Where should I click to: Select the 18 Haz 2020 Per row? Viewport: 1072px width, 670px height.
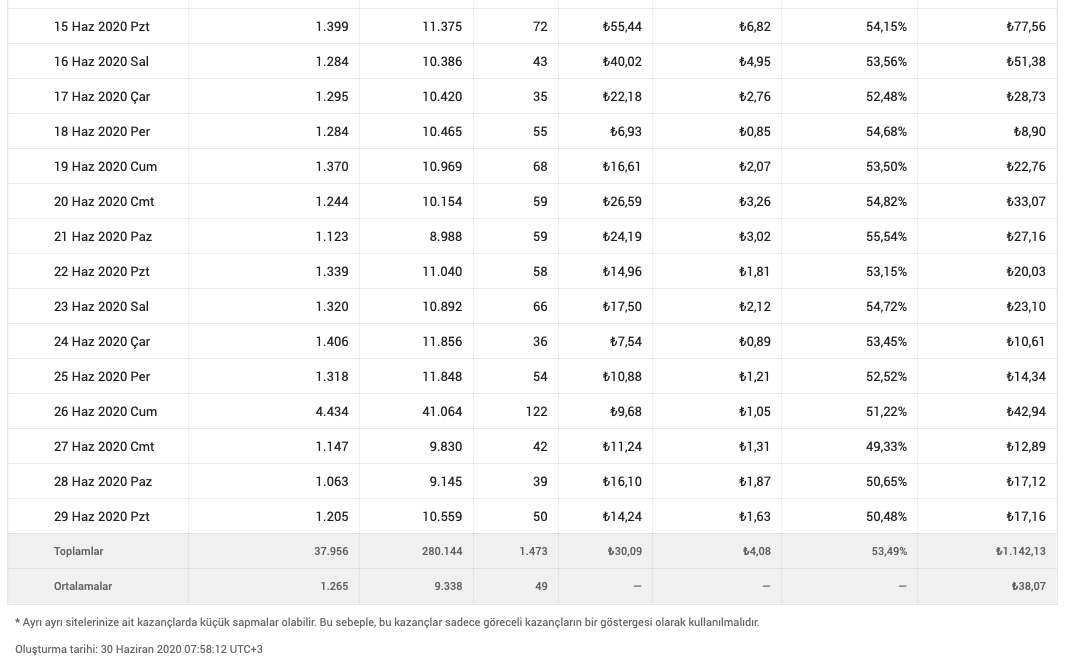click(x=533, y=131)
